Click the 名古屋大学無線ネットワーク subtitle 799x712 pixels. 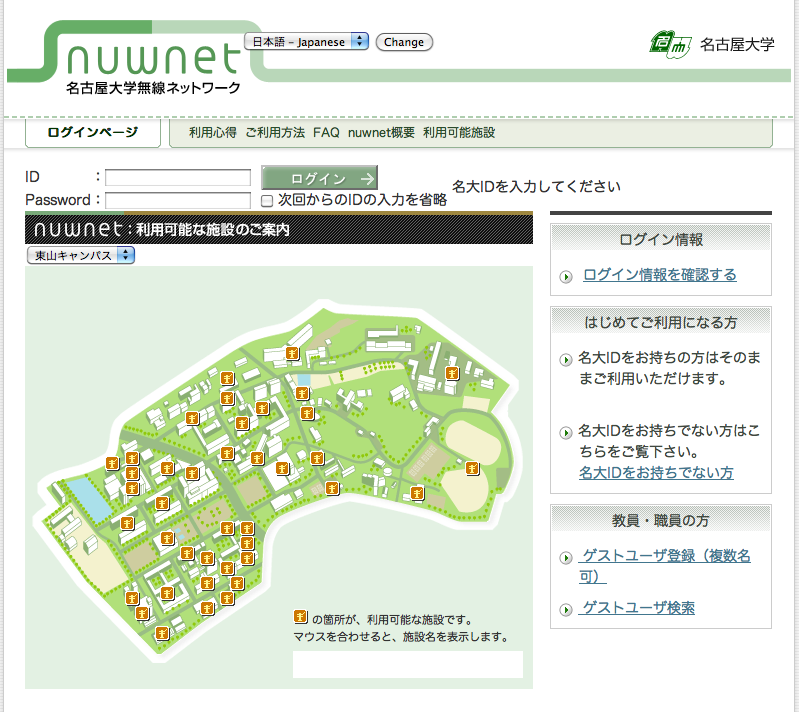tap(153, 88)
